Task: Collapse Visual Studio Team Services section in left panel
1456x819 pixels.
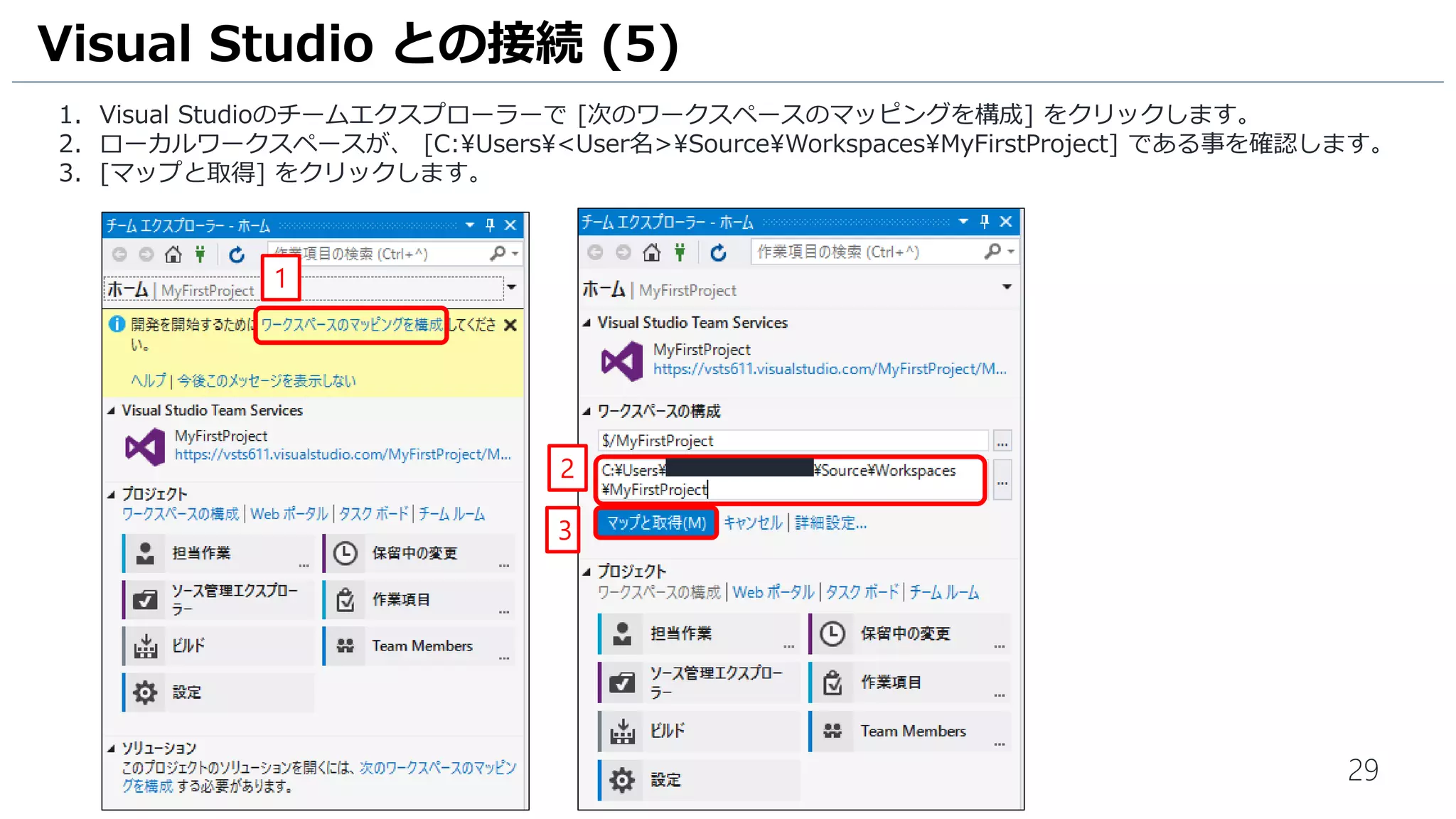Action: point(112,411)
